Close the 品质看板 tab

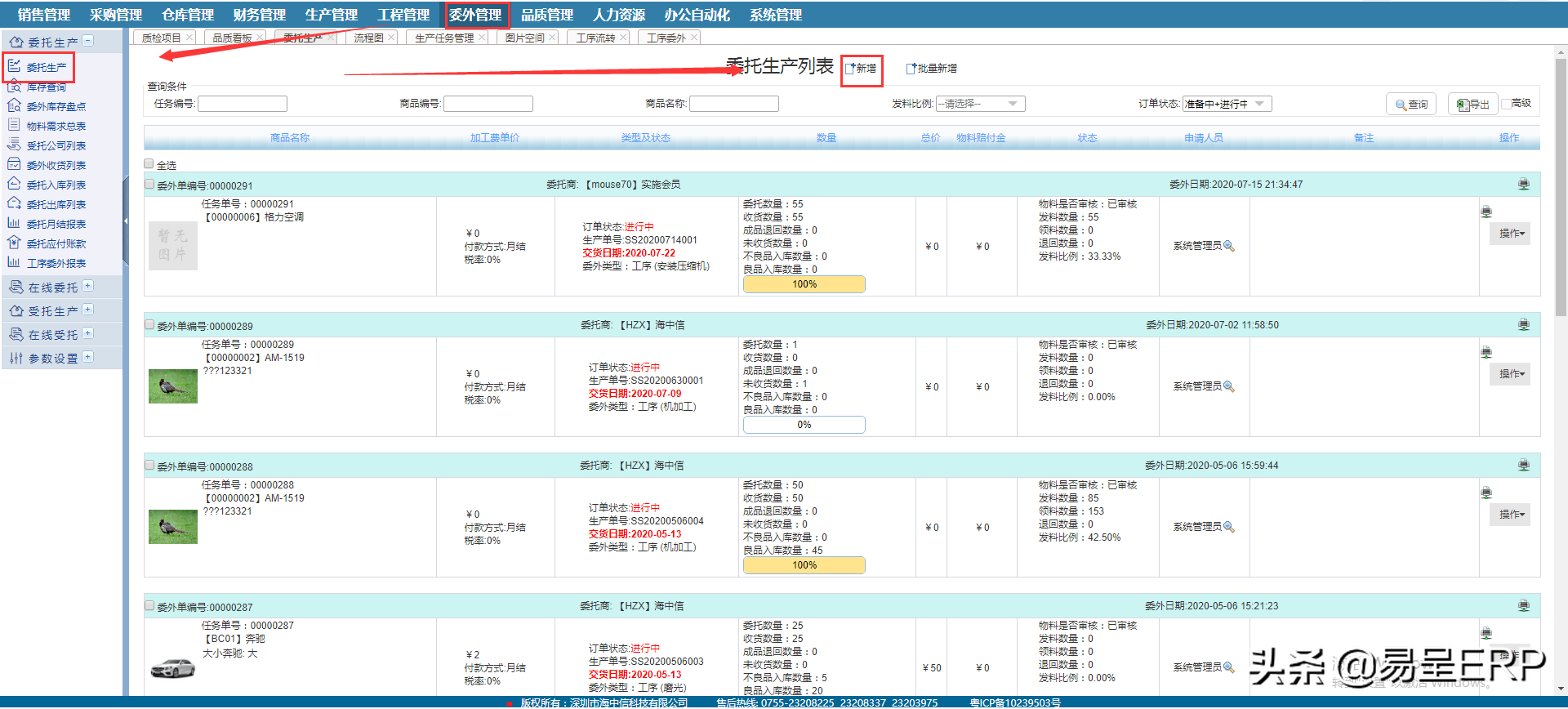click(261, 38)
